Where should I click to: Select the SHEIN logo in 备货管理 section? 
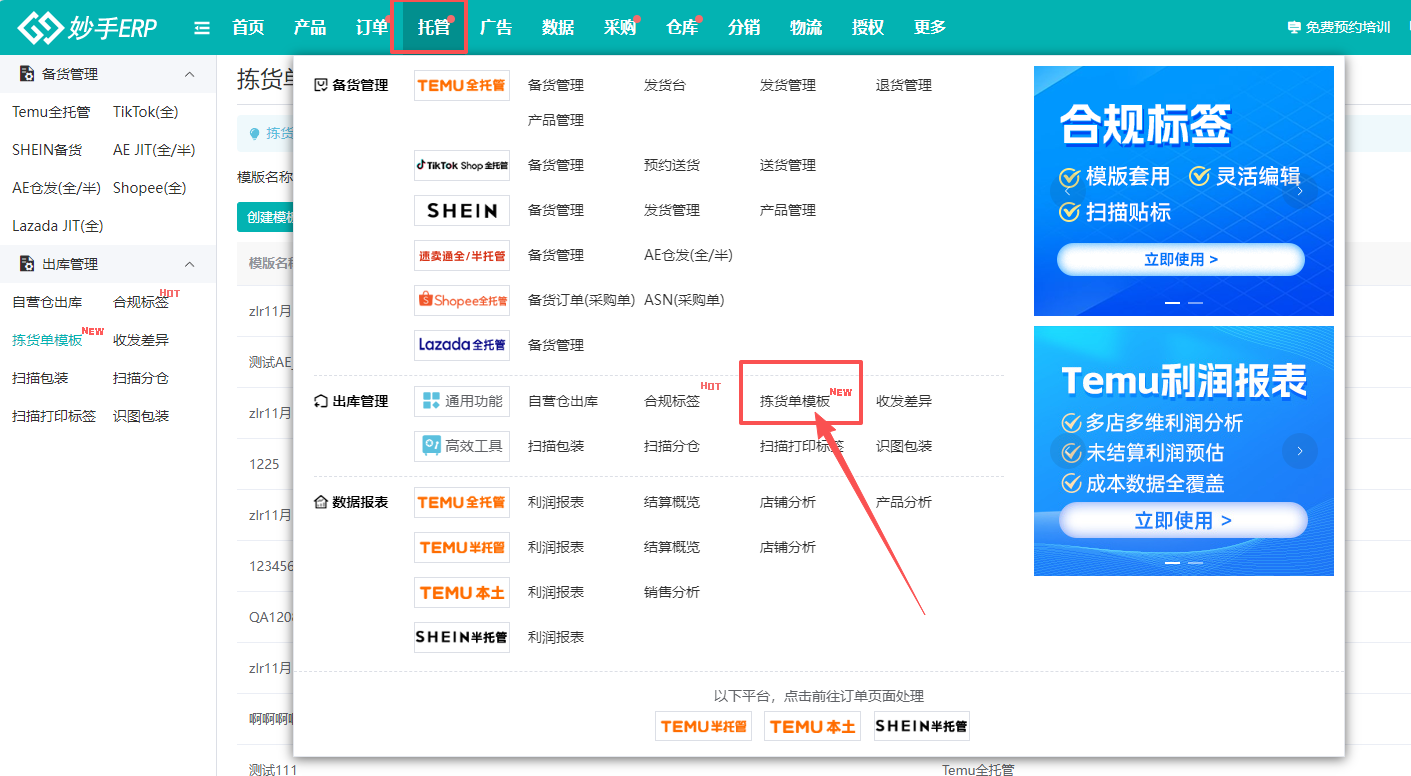462,210
